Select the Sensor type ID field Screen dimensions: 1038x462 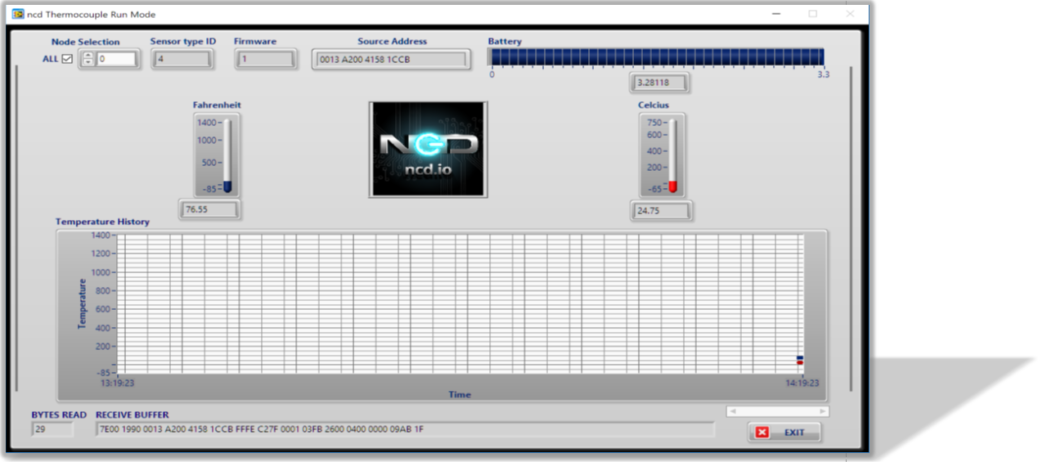(x=182, y=60)
